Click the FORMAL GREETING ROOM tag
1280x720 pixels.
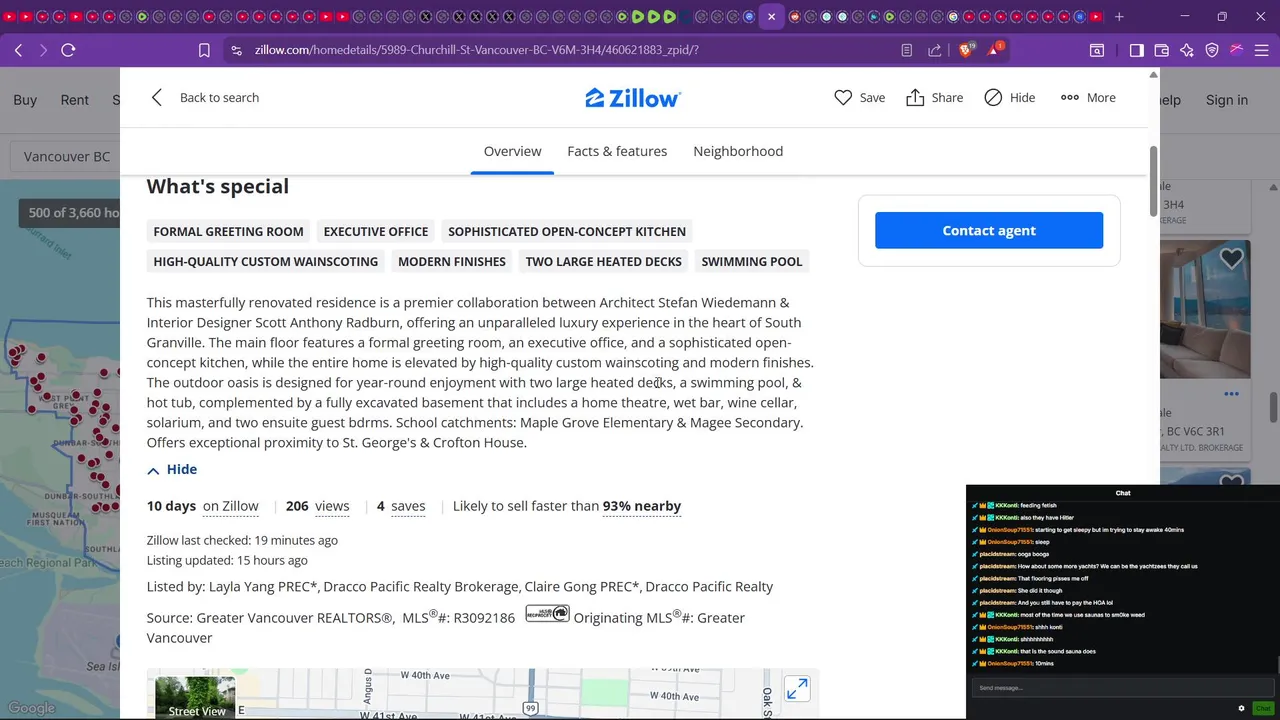pyautogui.click(x=228, y=231)
